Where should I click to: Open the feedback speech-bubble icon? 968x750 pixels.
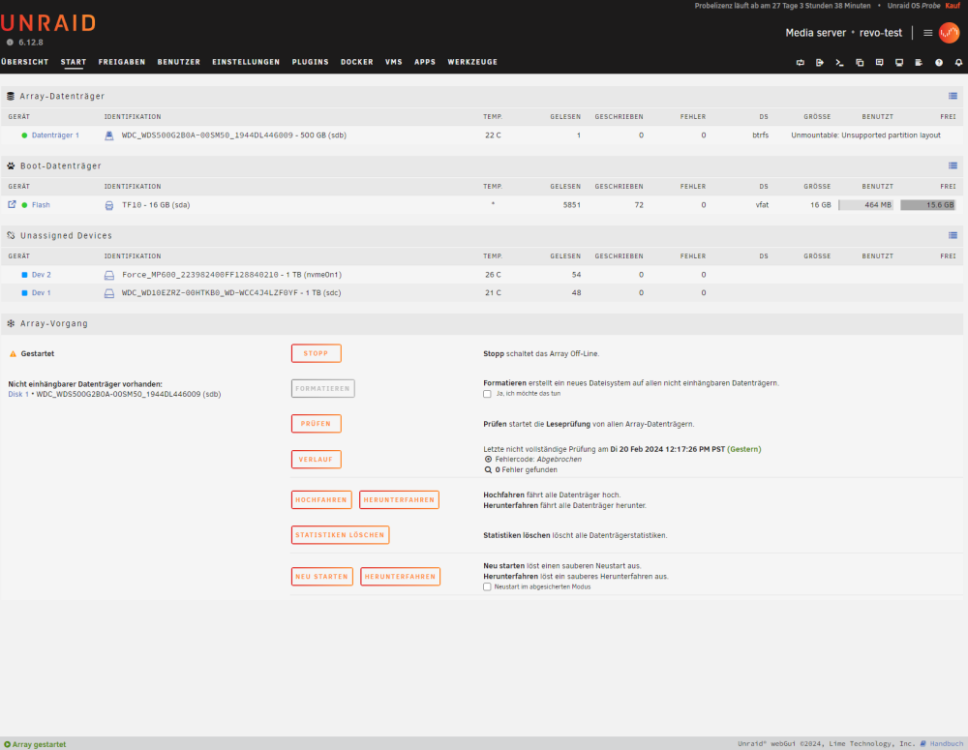pos(879,62)
